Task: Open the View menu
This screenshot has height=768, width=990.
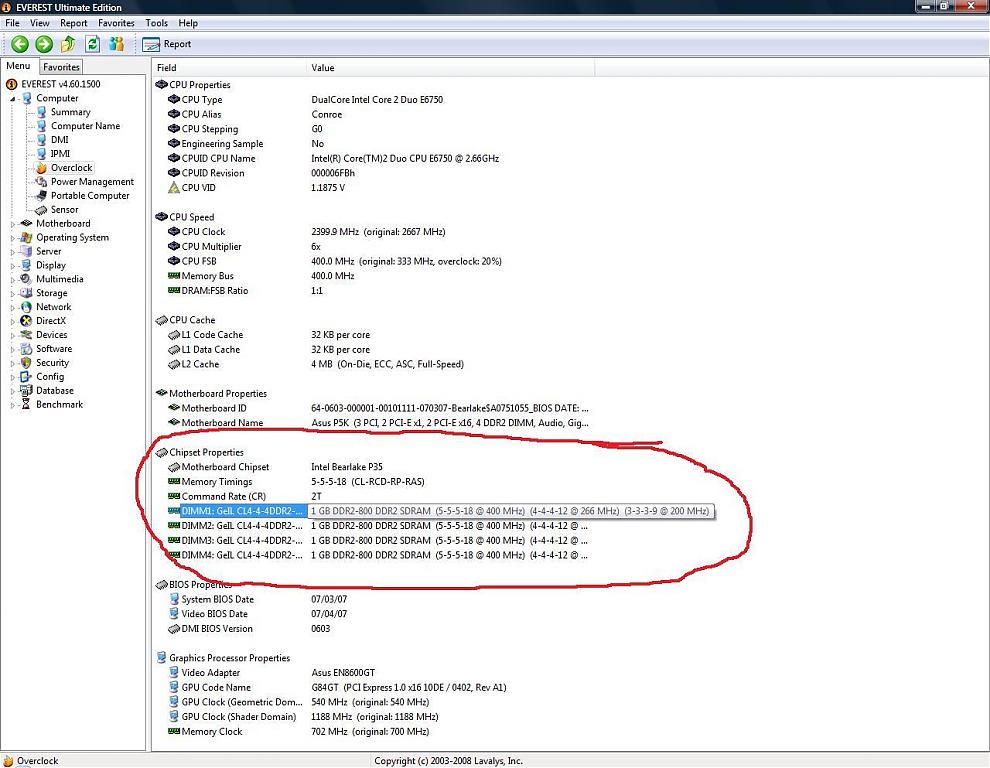Action: 40,23
